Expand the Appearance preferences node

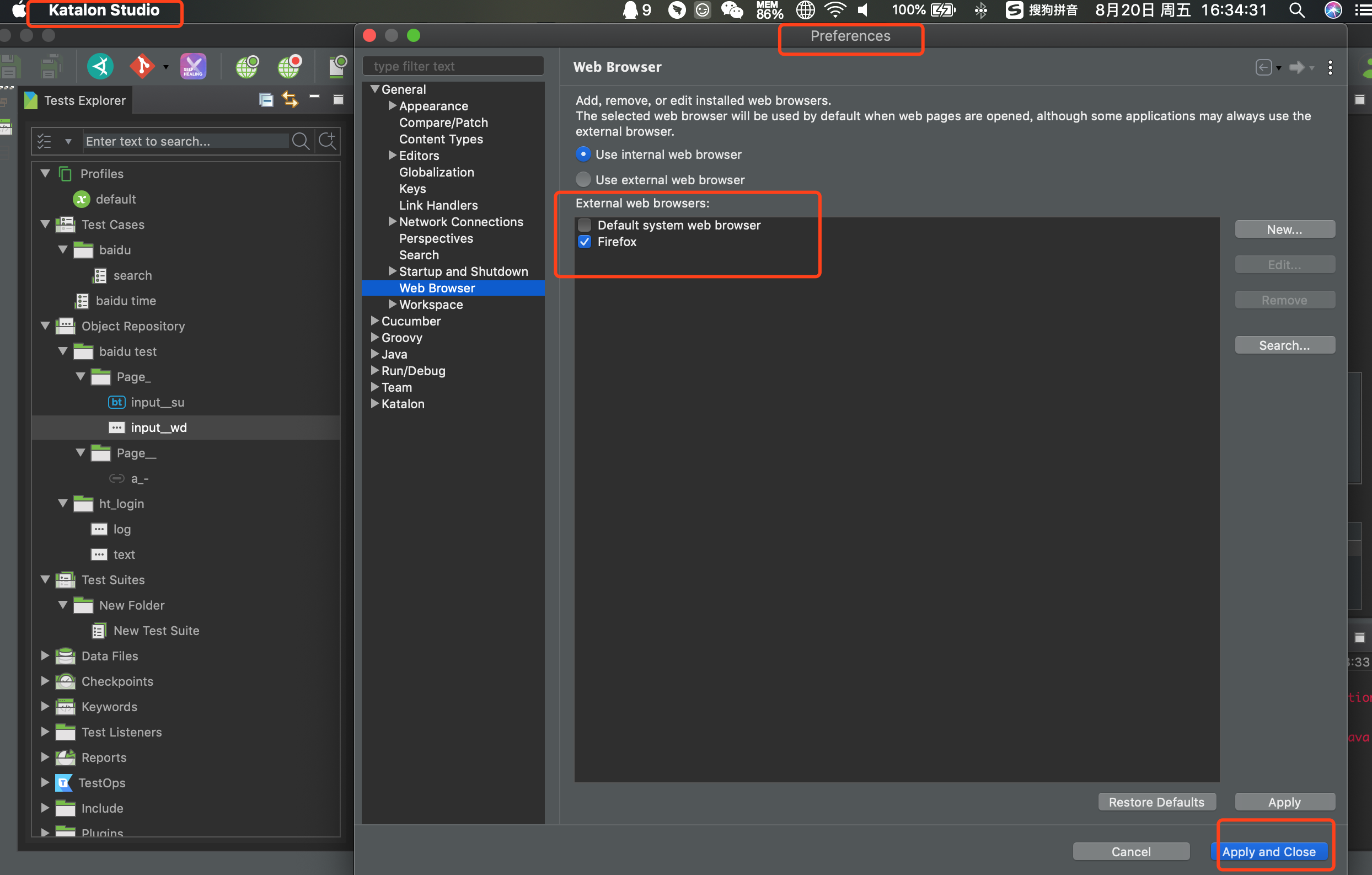[x=392, y=105]
